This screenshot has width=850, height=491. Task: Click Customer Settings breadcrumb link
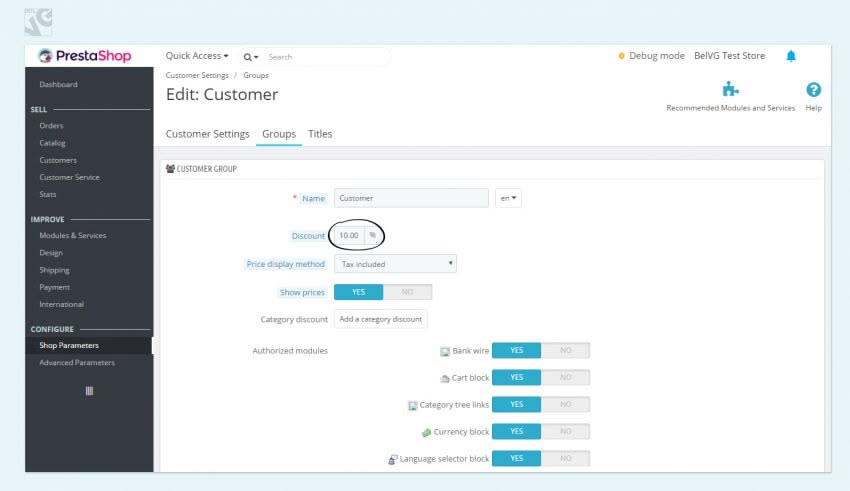point(197,75)
